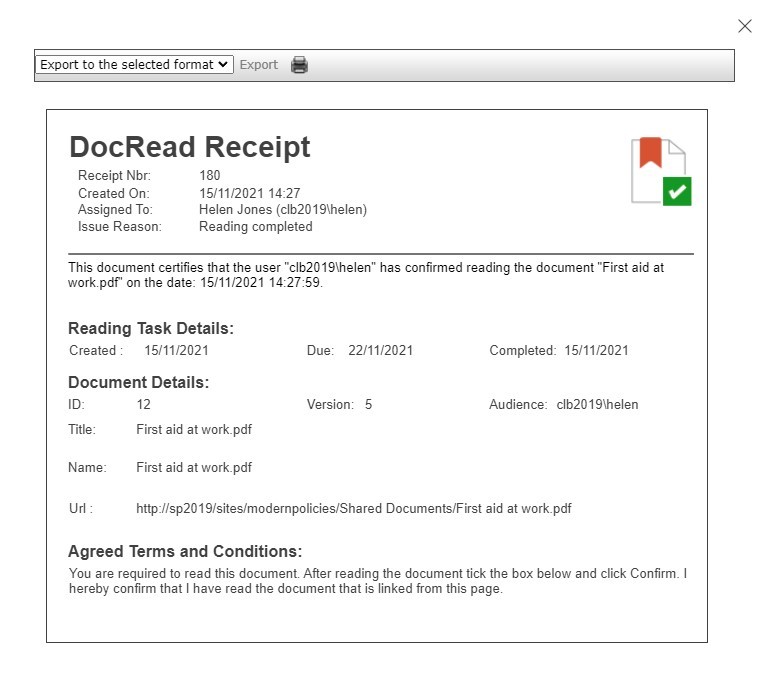Image resolution: width=768 pixels, height=677 pixels.
Task: Click the document Version value 5
Action: (x=368, y=405)
